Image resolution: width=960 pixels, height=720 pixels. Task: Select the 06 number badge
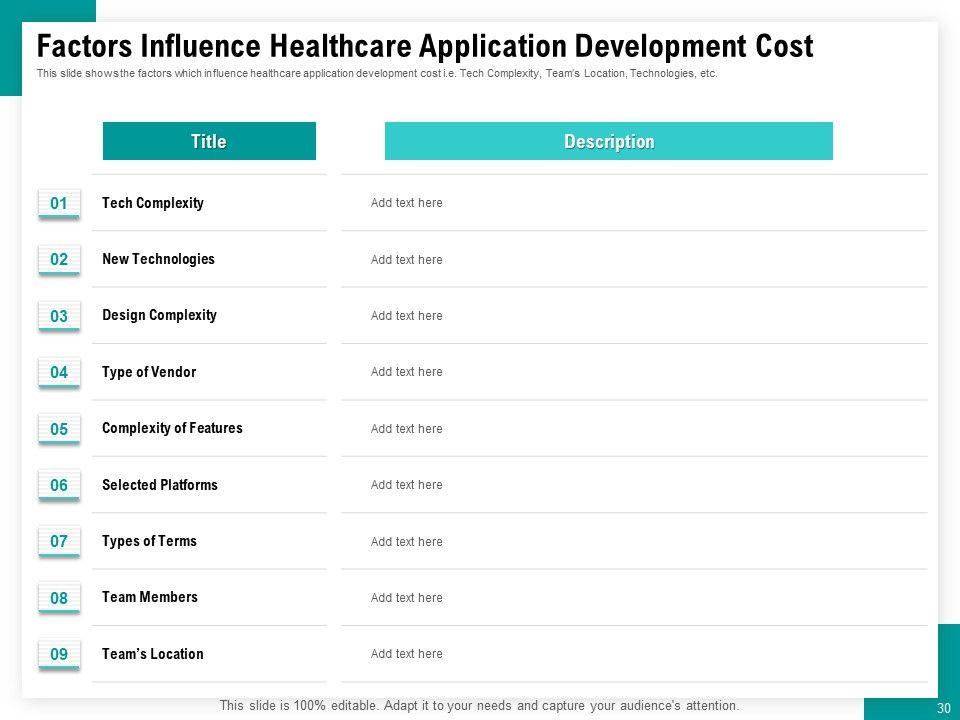(x=59, y=486)
